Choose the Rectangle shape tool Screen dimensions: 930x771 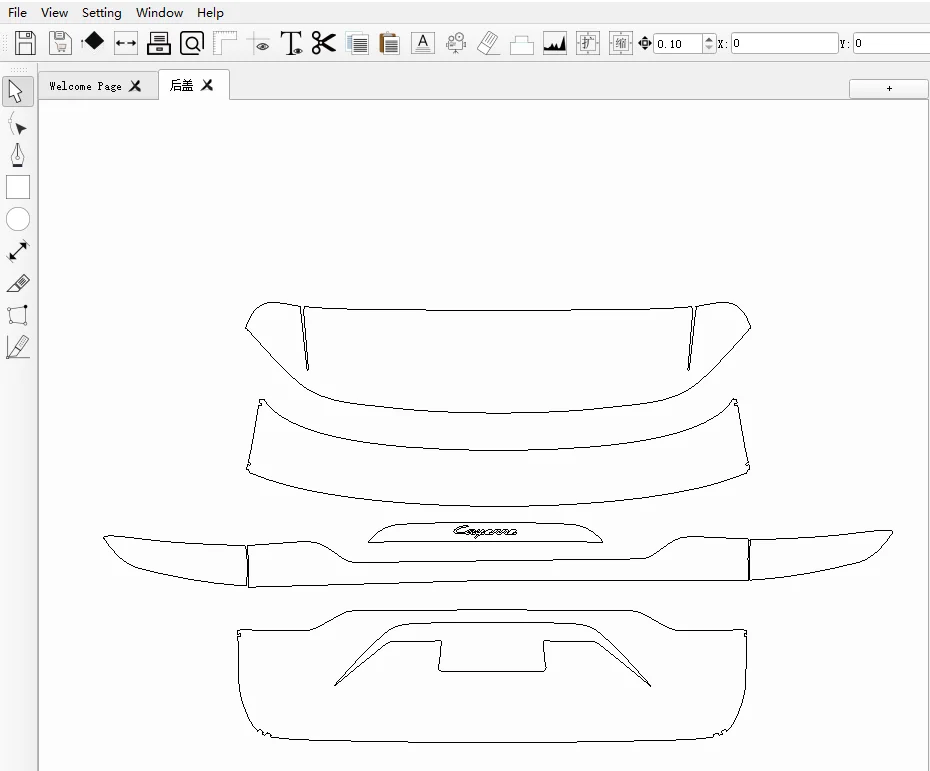click(18, 187)
